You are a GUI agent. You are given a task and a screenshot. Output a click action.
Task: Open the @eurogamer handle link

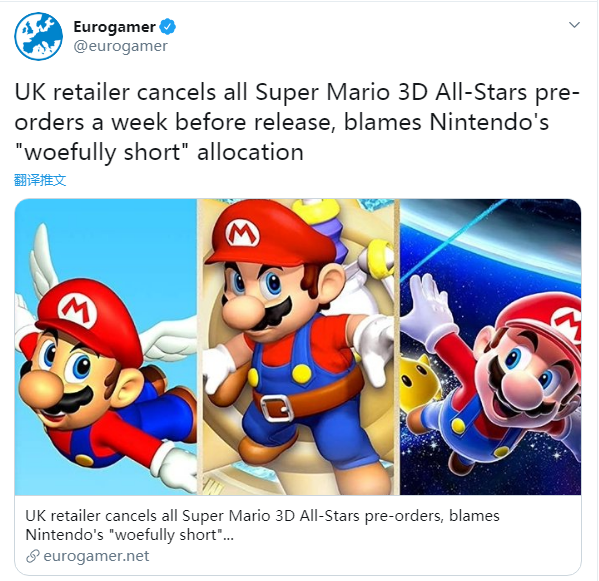[120, 46]
